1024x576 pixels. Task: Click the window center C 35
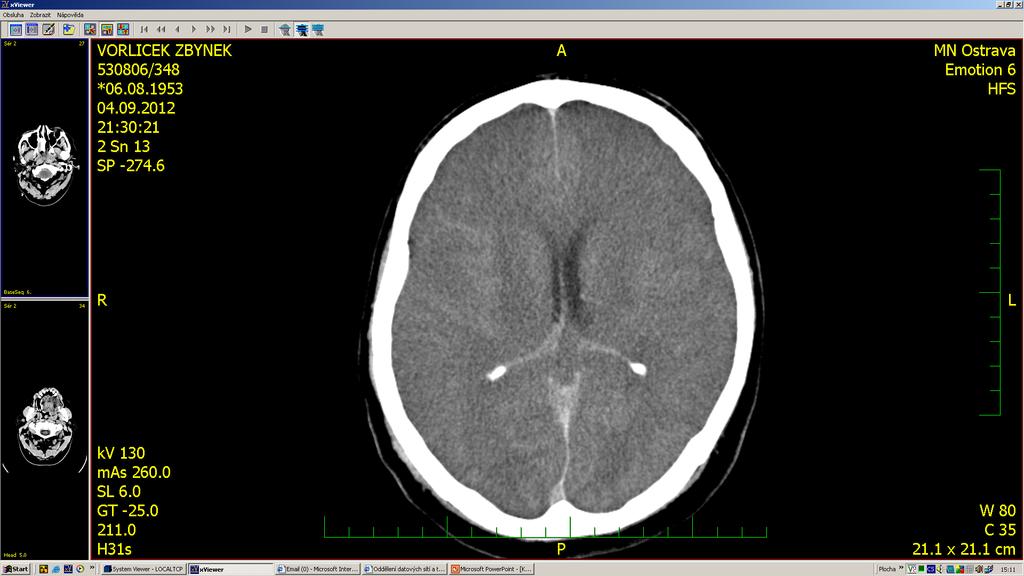pos(1000,530)
